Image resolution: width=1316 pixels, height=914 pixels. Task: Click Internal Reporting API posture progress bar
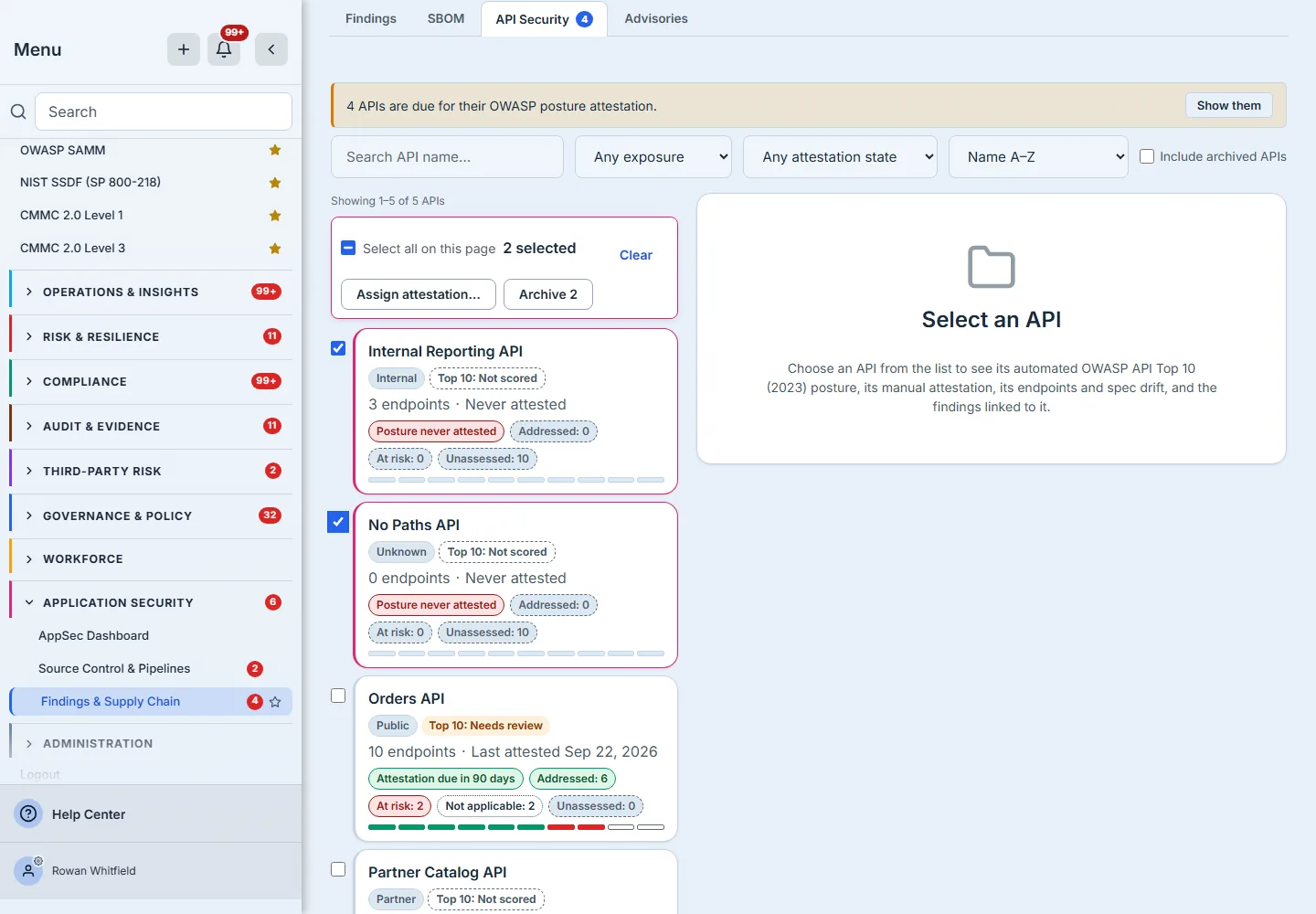click(x=516, y=480)
